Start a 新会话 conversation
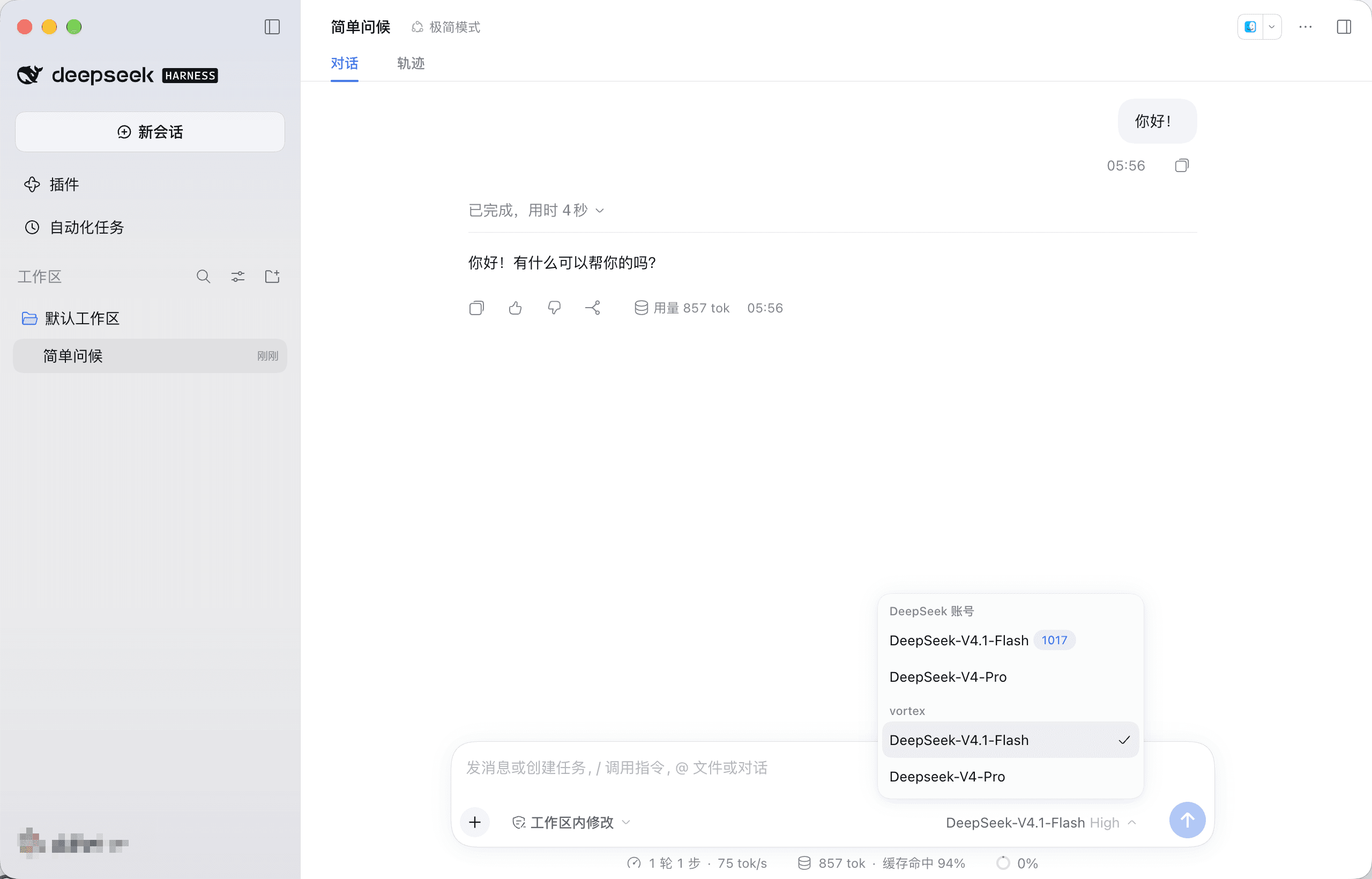1372x879 pixels. [x=150, y=132]
